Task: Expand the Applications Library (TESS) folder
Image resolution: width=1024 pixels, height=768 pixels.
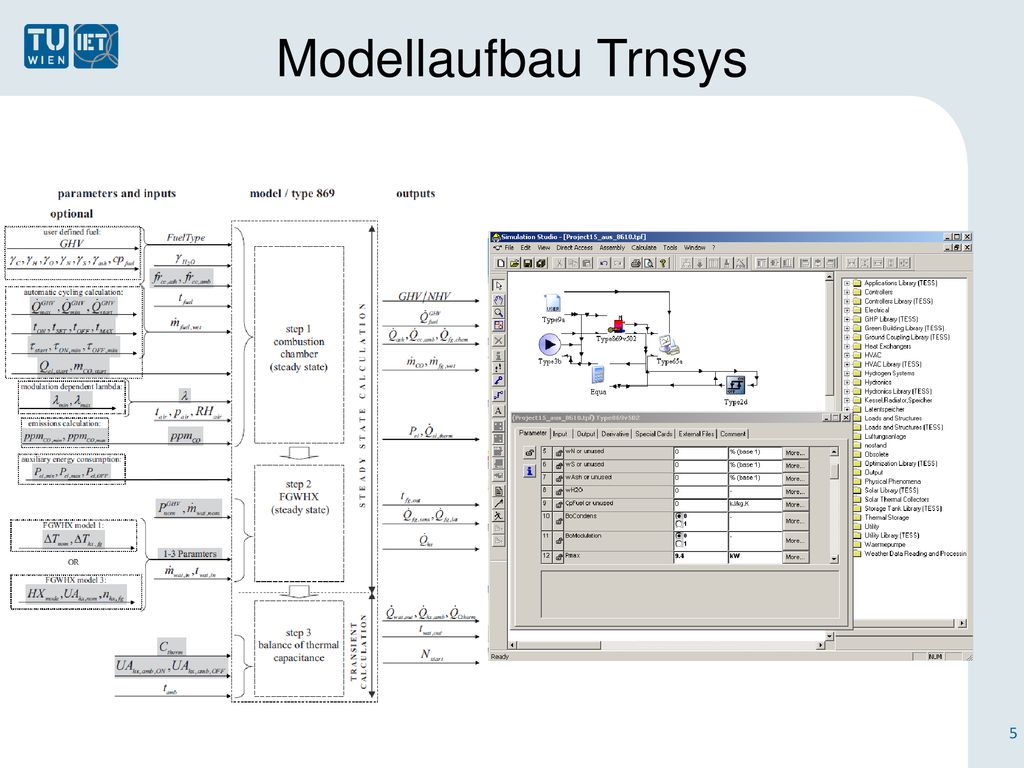Action: (847, 283)
